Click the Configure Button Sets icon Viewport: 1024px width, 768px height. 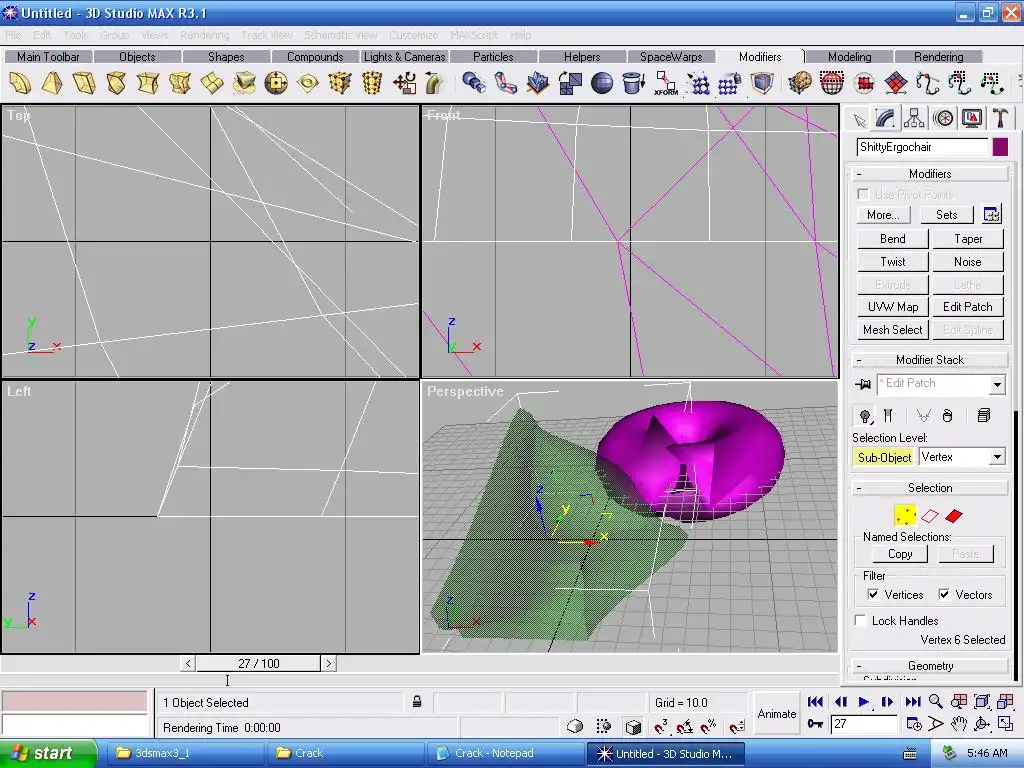click(x=991, y=214)
